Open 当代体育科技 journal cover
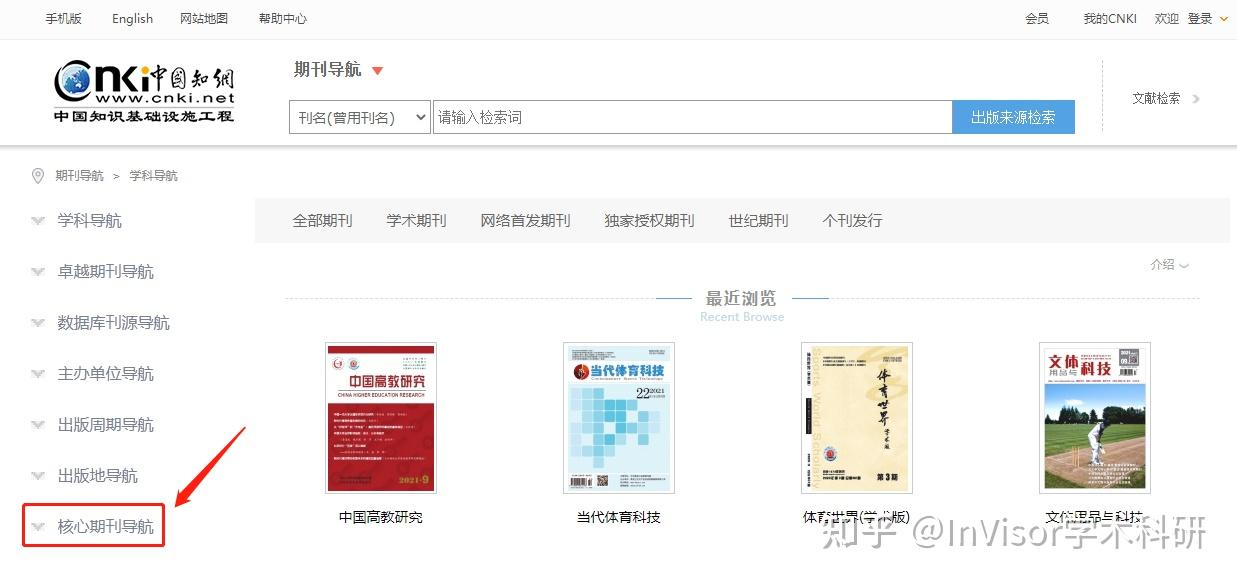The height and width of the screenshot is (581, 1237). [x=619, y=418]
